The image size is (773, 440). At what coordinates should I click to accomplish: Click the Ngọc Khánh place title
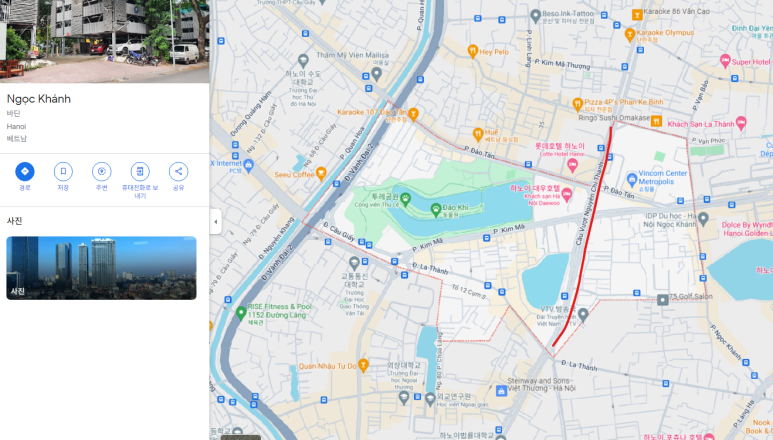tap(39, 99)
